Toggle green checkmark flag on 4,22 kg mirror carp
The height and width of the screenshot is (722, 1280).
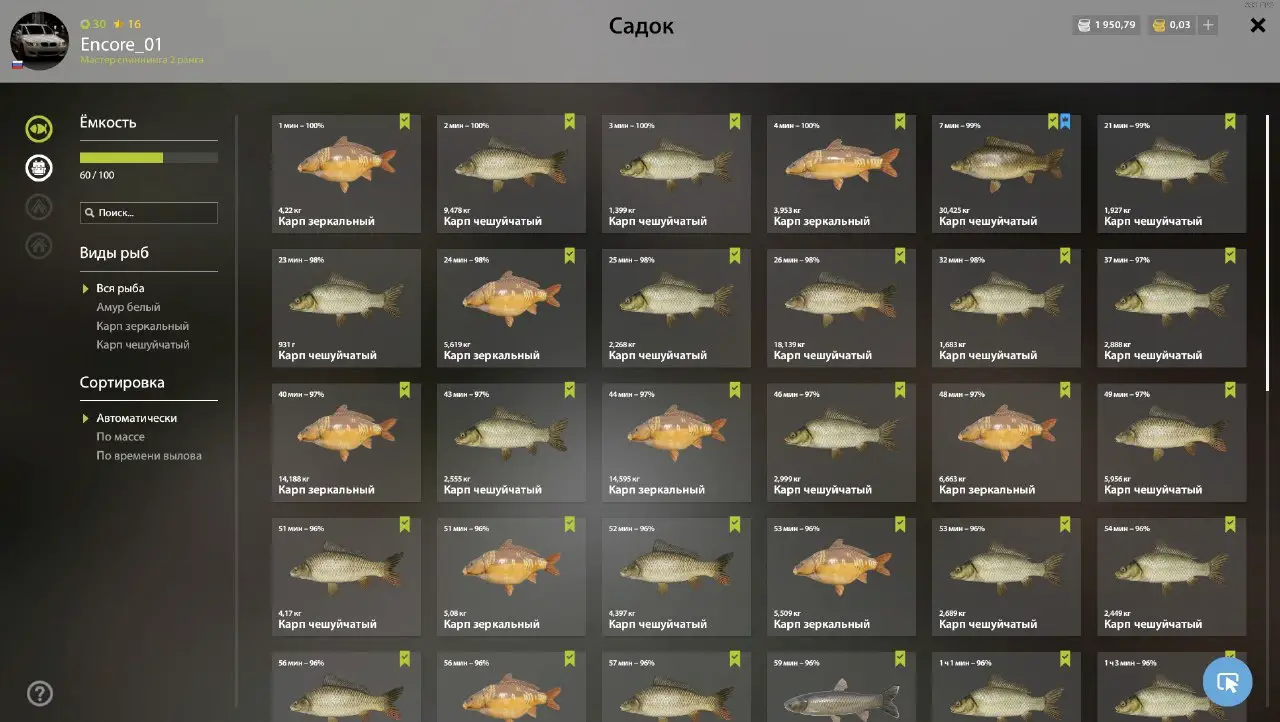click(x=405, y=121)
